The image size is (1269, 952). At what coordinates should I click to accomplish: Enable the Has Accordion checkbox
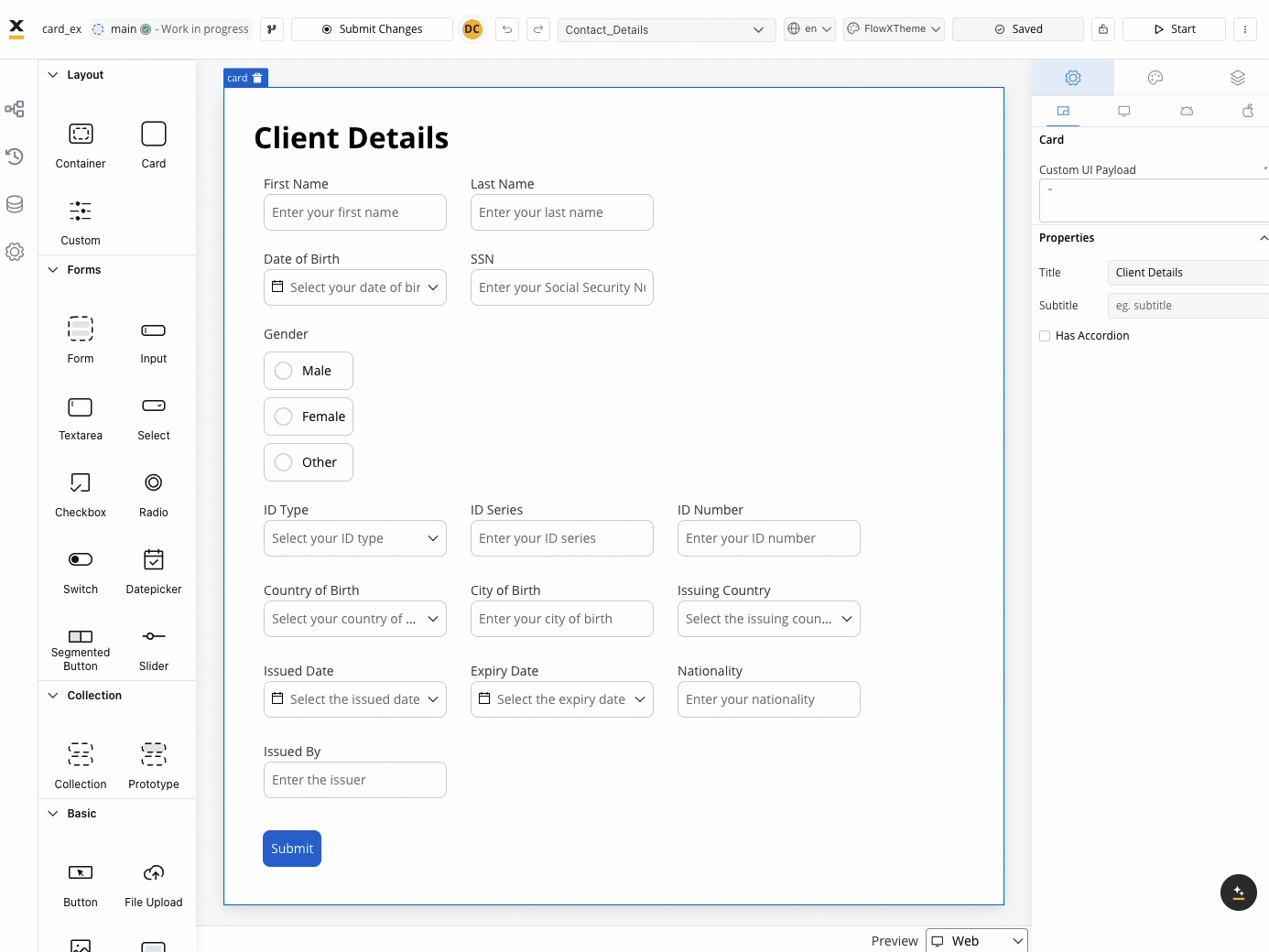tap(1045, 336)
